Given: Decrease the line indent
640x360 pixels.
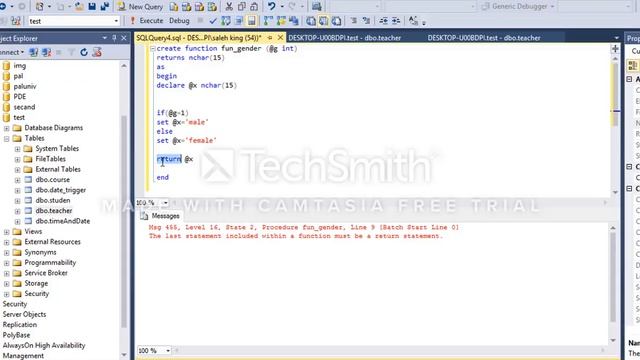Looking at the screenshot, I should (383, 20).
